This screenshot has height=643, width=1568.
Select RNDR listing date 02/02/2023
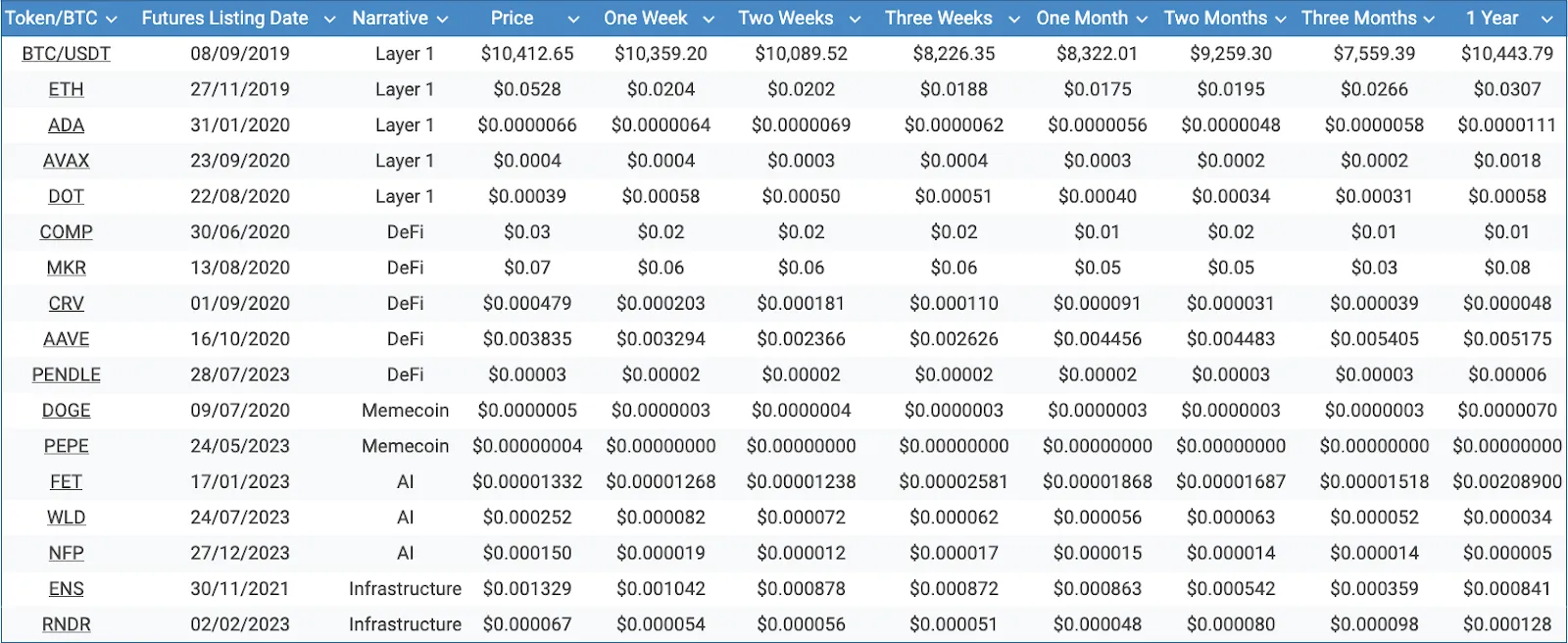click(x=240, y=624)
